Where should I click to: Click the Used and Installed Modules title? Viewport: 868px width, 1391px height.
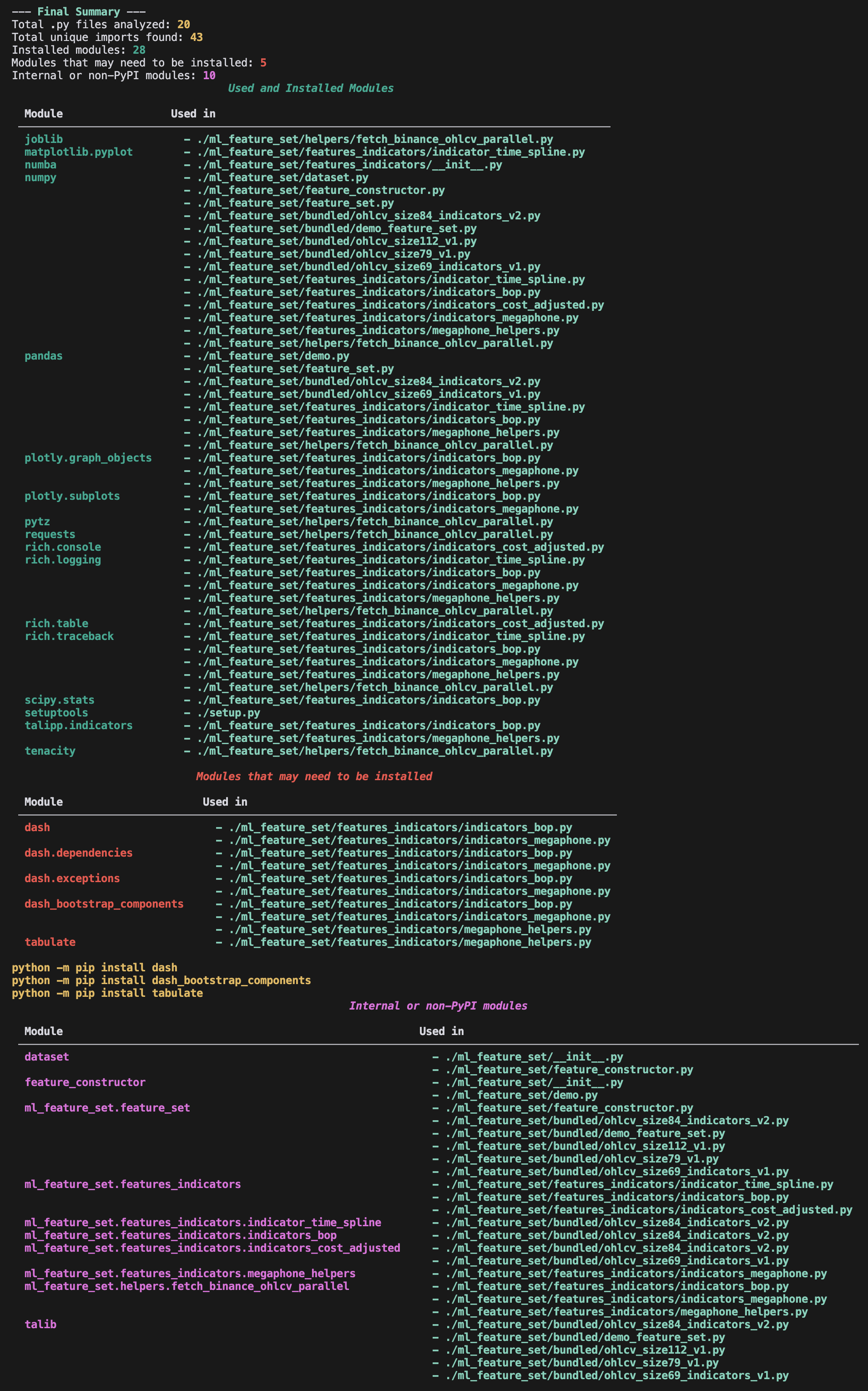pos(311,88)
